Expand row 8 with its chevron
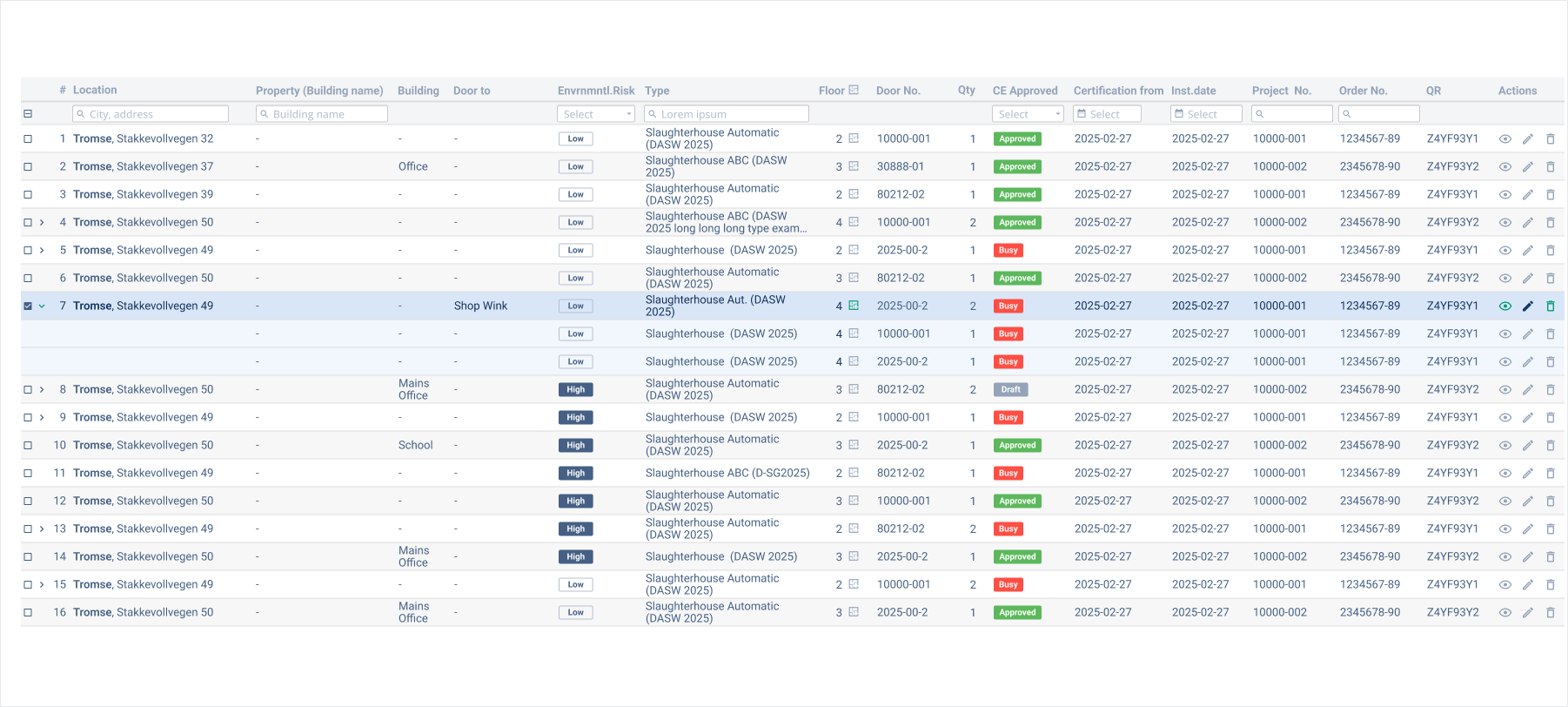The width and height of the screenshot is (1568, 707). 42,389
